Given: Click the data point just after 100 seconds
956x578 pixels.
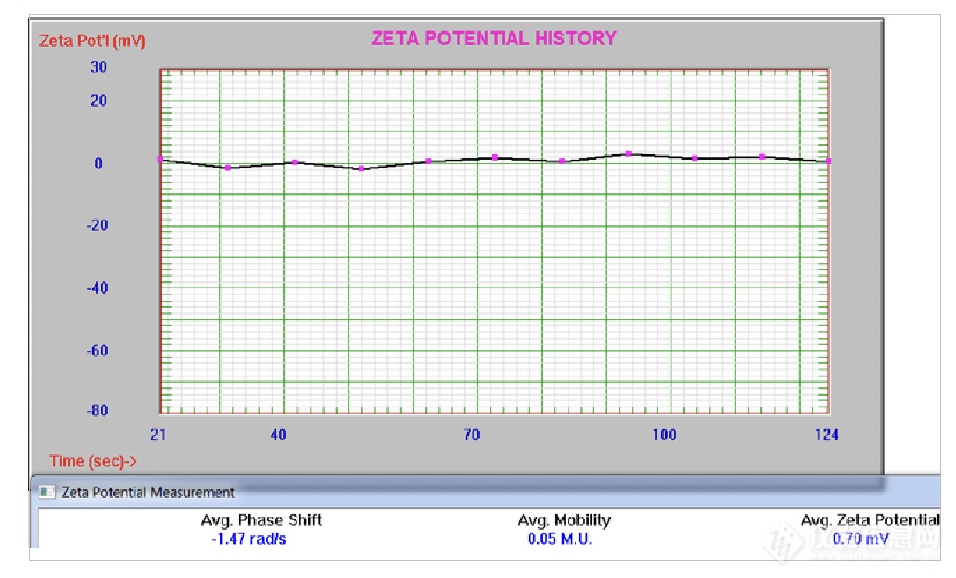Looking at the screenshot, I should tap(694, 158).
